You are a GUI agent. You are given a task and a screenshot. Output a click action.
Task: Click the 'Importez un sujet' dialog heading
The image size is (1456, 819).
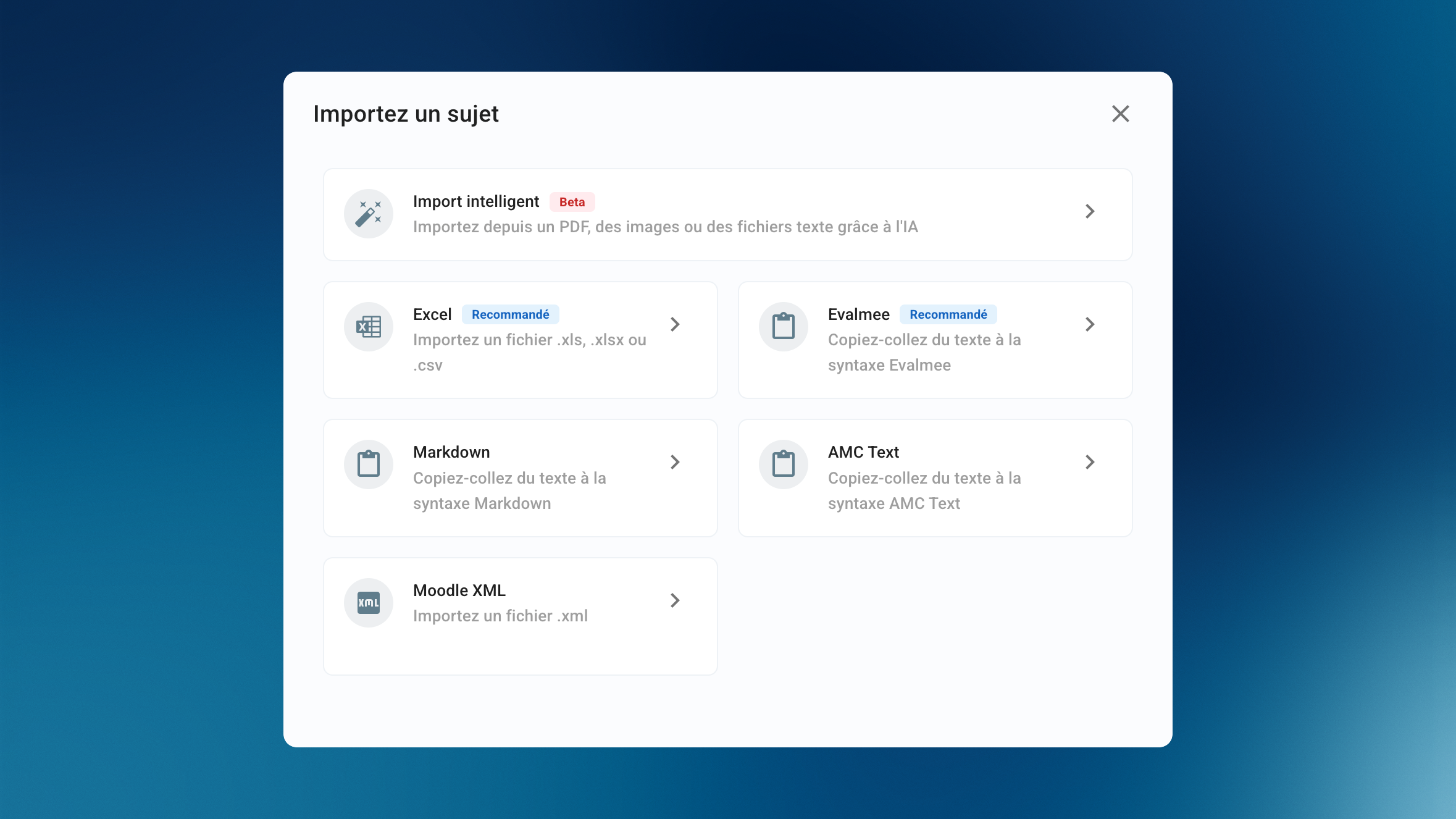[406, 114]
